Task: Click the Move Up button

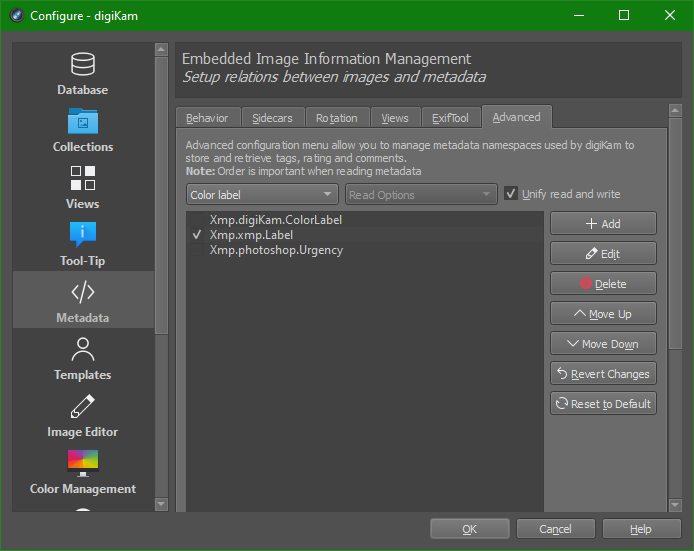Action: click(603, 314)
